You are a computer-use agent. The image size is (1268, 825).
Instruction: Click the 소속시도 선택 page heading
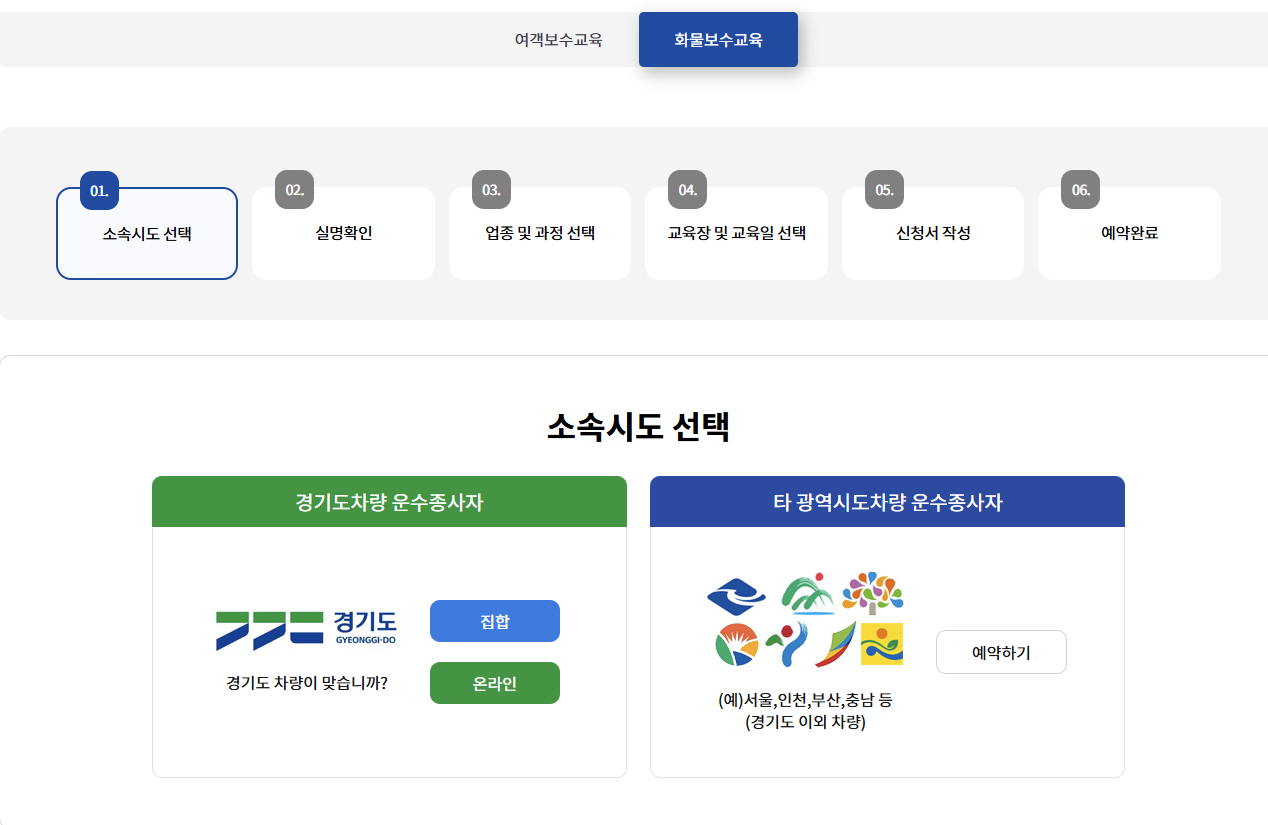(638, 427)
